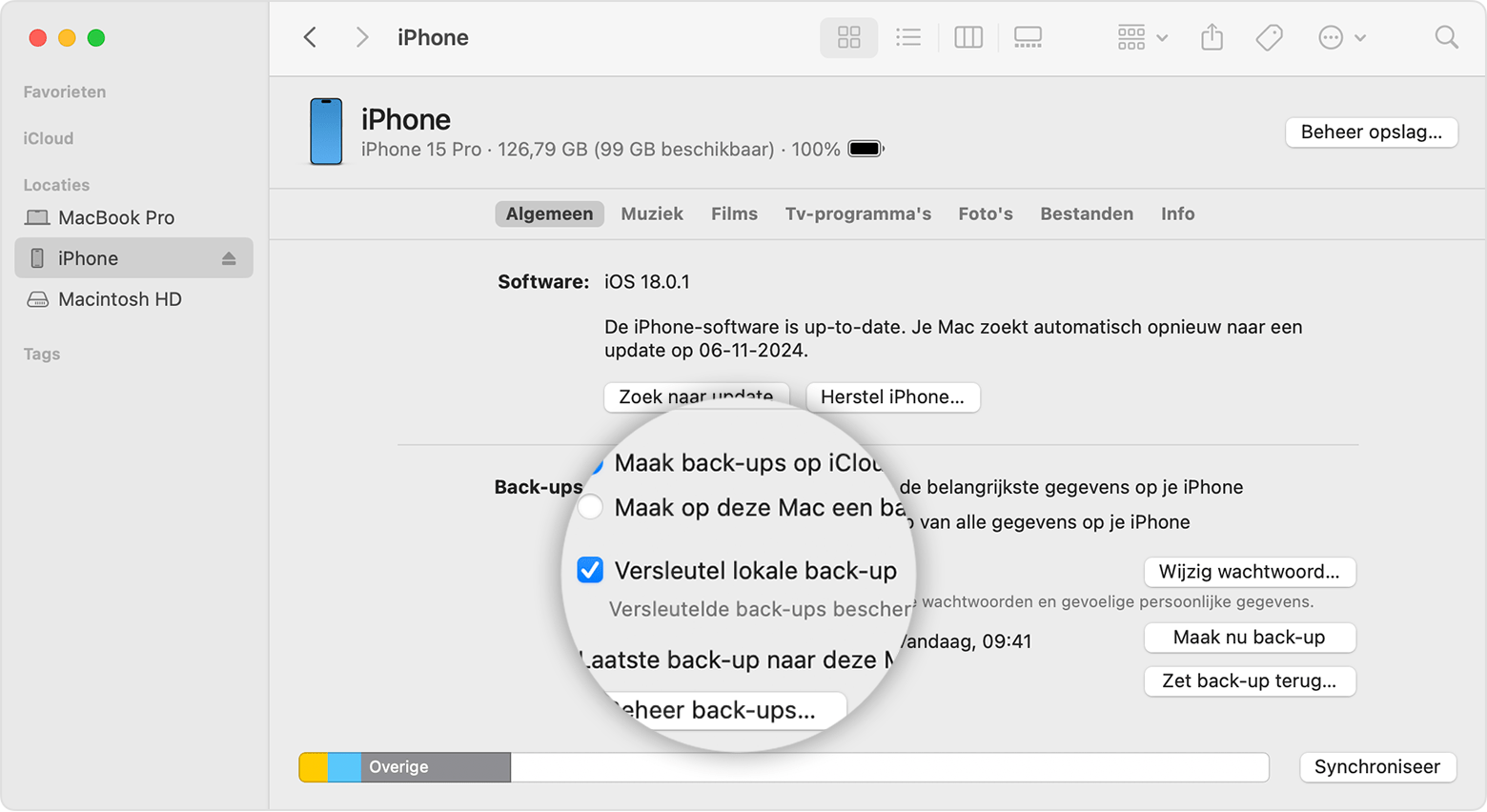Click Beheer opslag button
Image resolution: width=1487 pixels, height=812 pixels.
pyautogui.click(x=1371, y=132)
